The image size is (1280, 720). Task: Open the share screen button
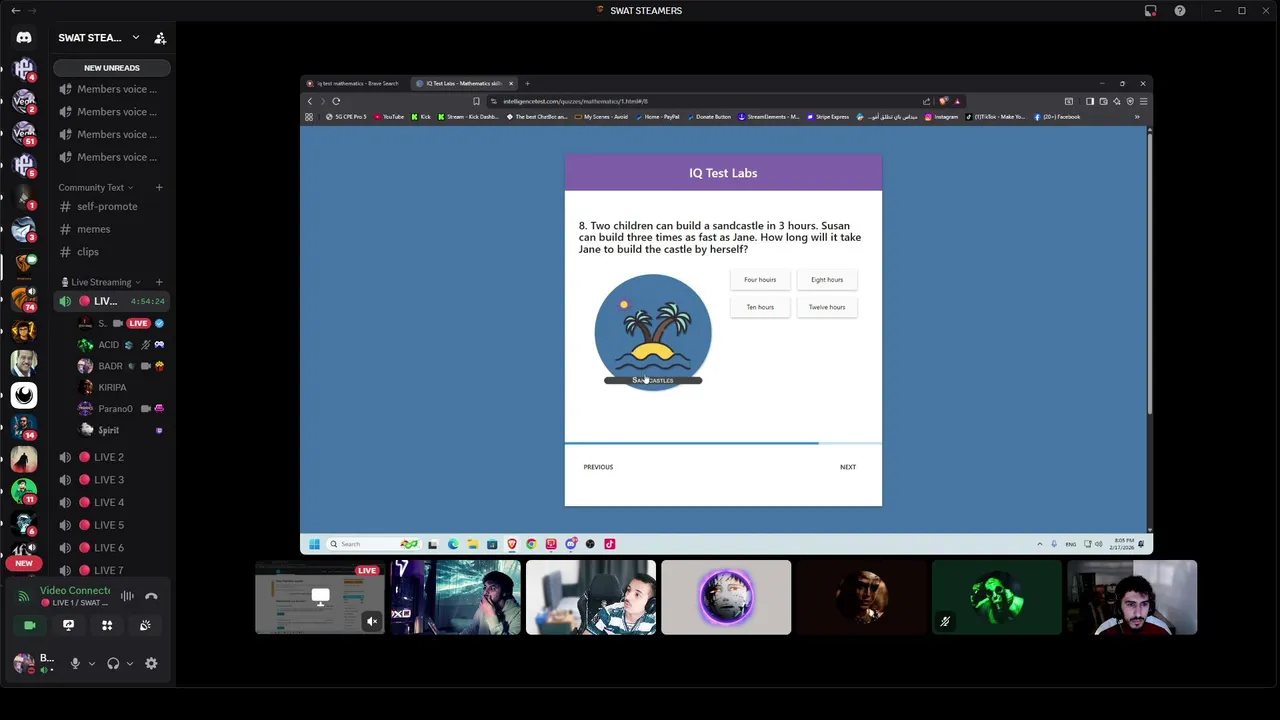click(68, 625)
